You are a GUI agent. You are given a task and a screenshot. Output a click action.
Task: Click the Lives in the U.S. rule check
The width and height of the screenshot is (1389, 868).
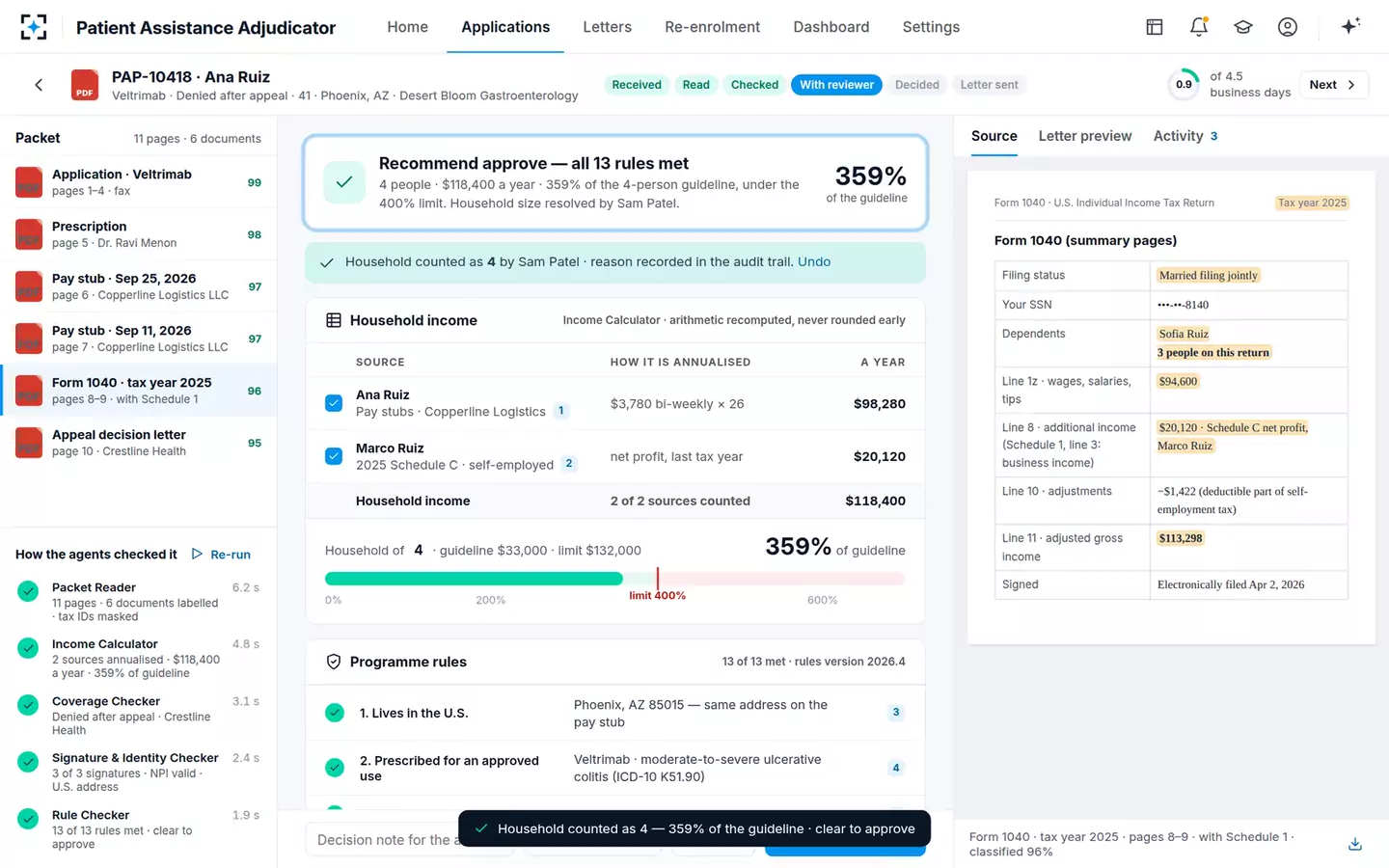pos(335,713)
